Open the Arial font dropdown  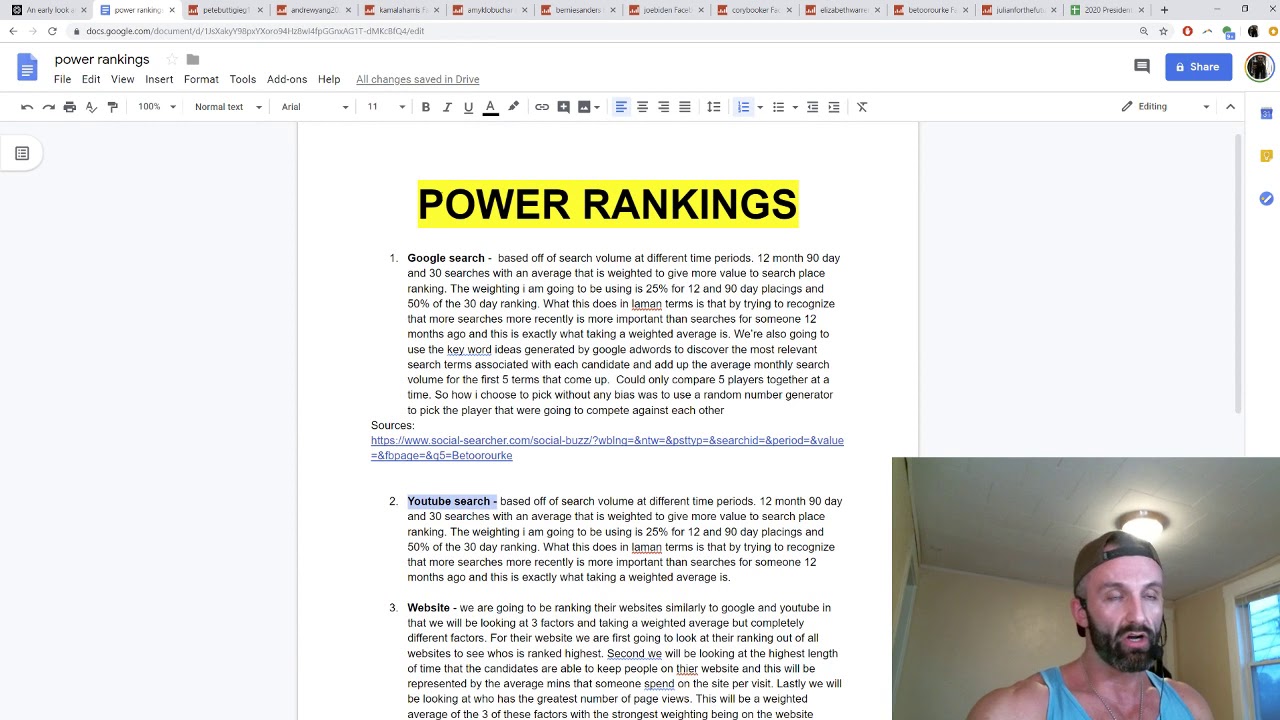point(315,107)
